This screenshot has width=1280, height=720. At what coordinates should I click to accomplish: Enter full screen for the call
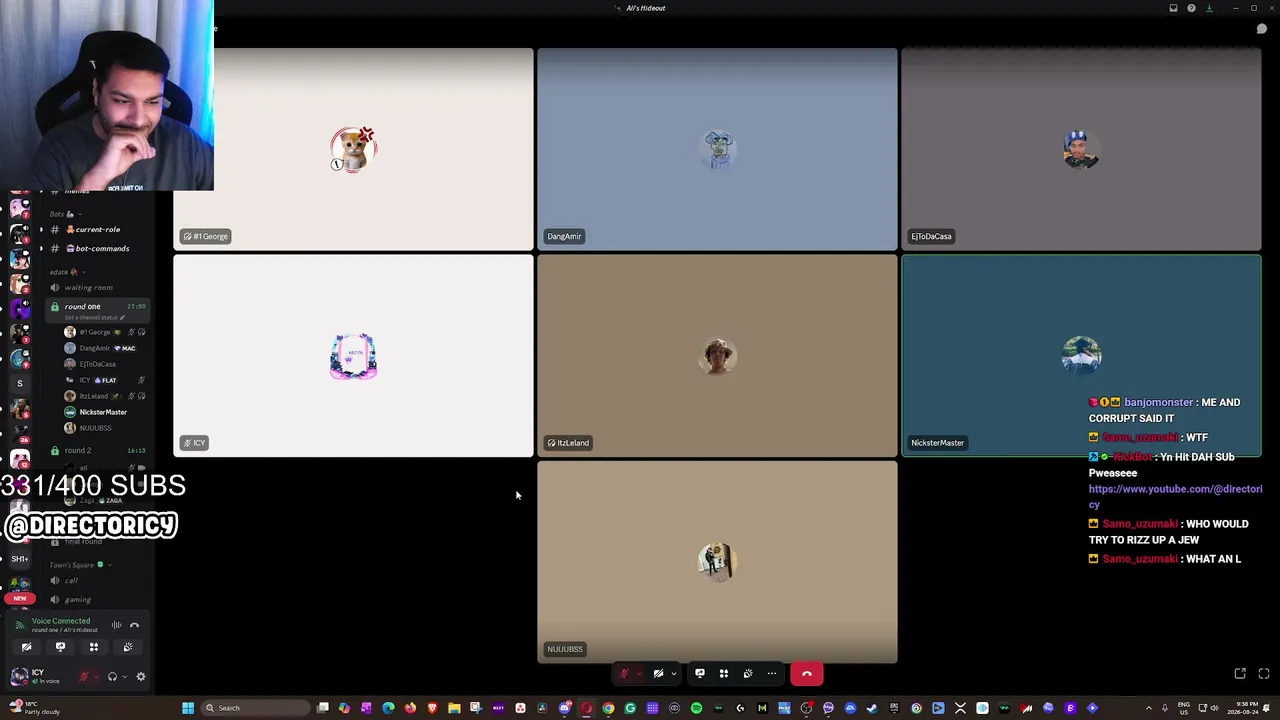1264,674
